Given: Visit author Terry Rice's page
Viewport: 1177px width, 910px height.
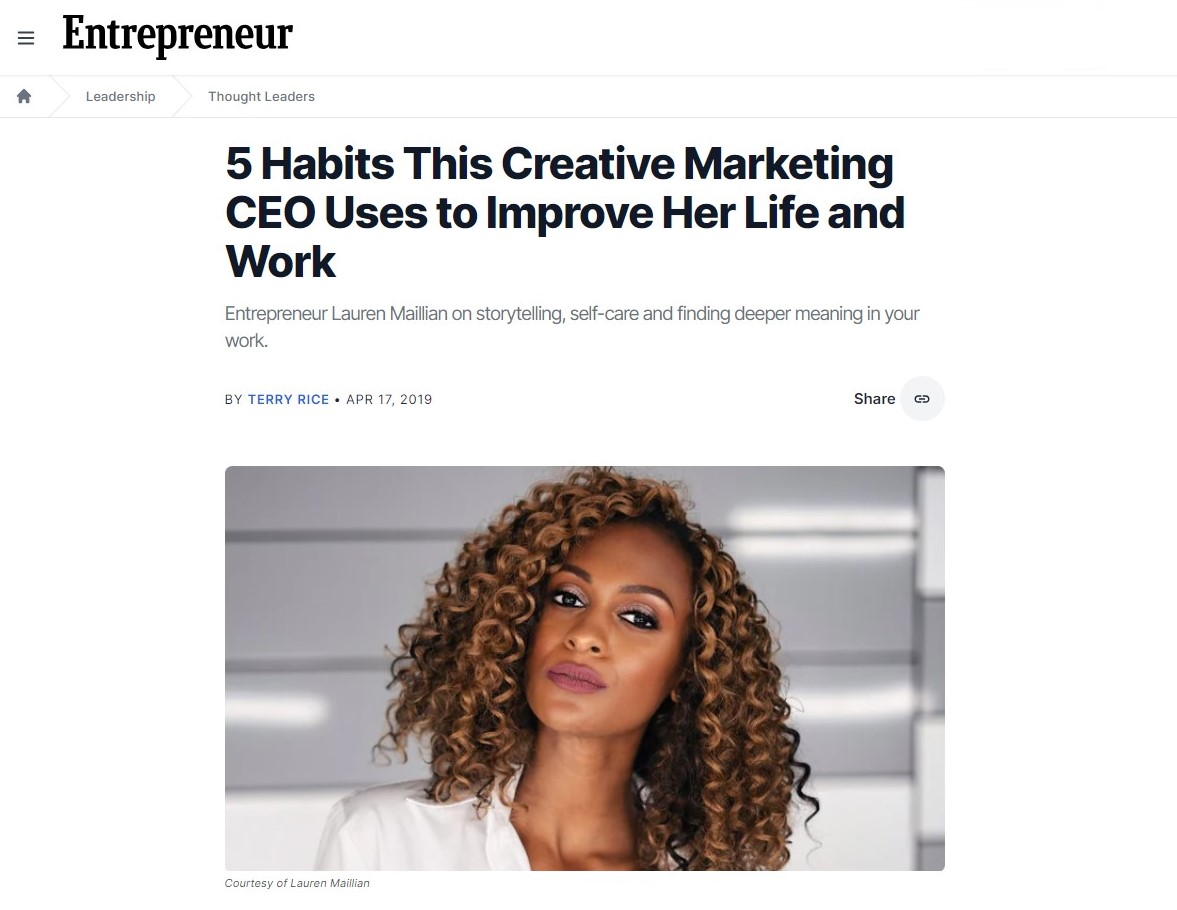Looking at the screenshot, I should point(288,399).
